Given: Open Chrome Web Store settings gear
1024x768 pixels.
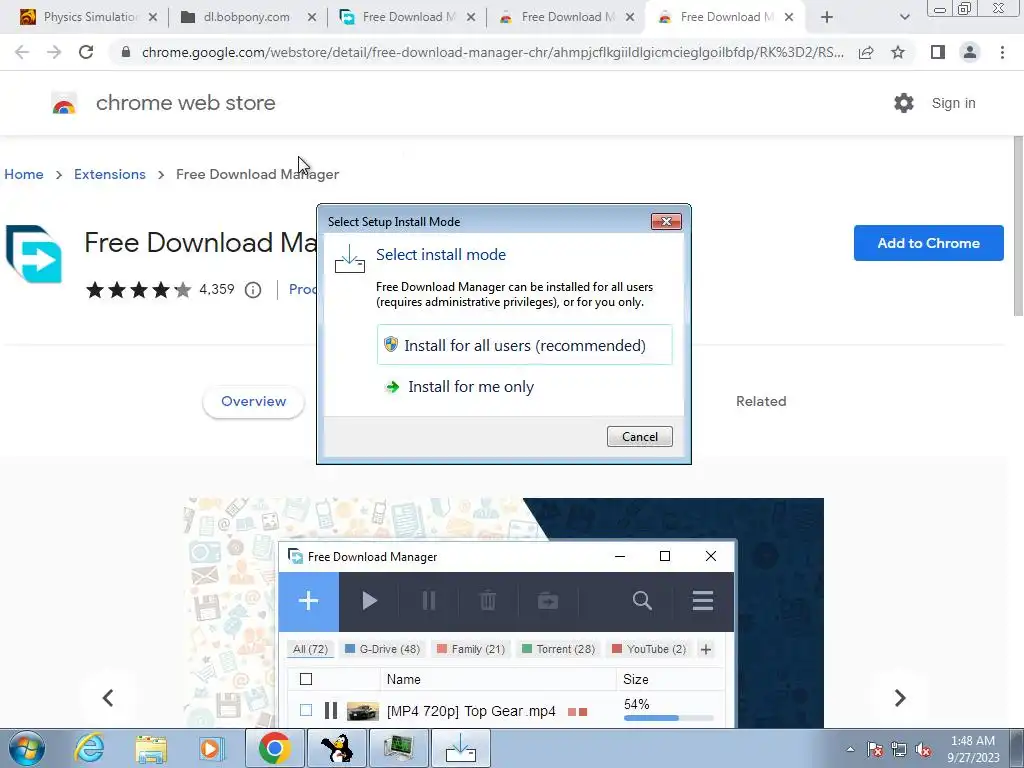Looking at the screenshot, I should coord(904,103).
